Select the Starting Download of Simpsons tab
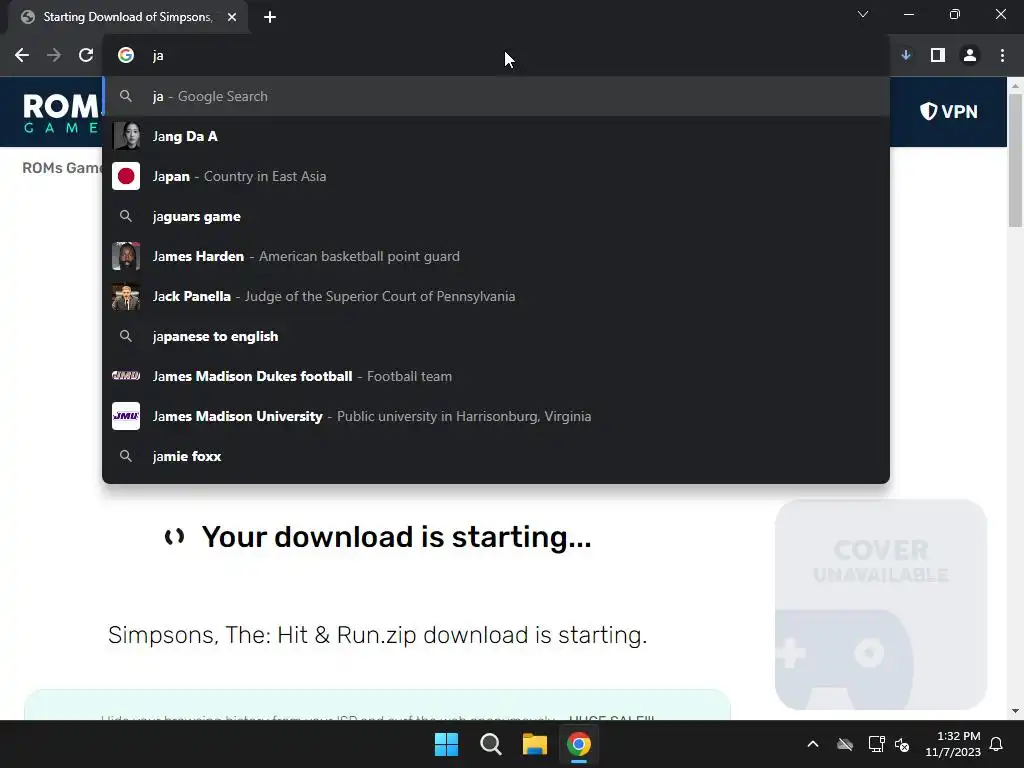 click(x=127, y=17)
